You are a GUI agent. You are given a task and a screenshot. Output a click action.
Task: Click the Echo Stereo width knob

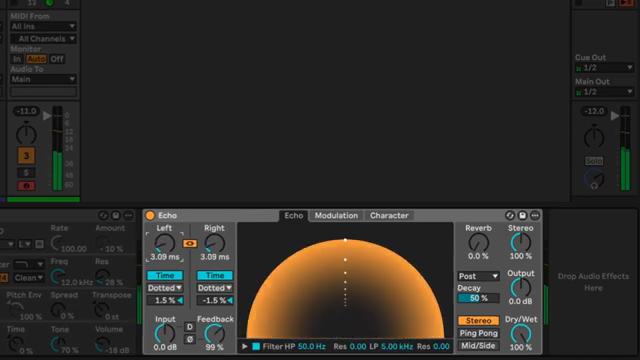(521, 243)
